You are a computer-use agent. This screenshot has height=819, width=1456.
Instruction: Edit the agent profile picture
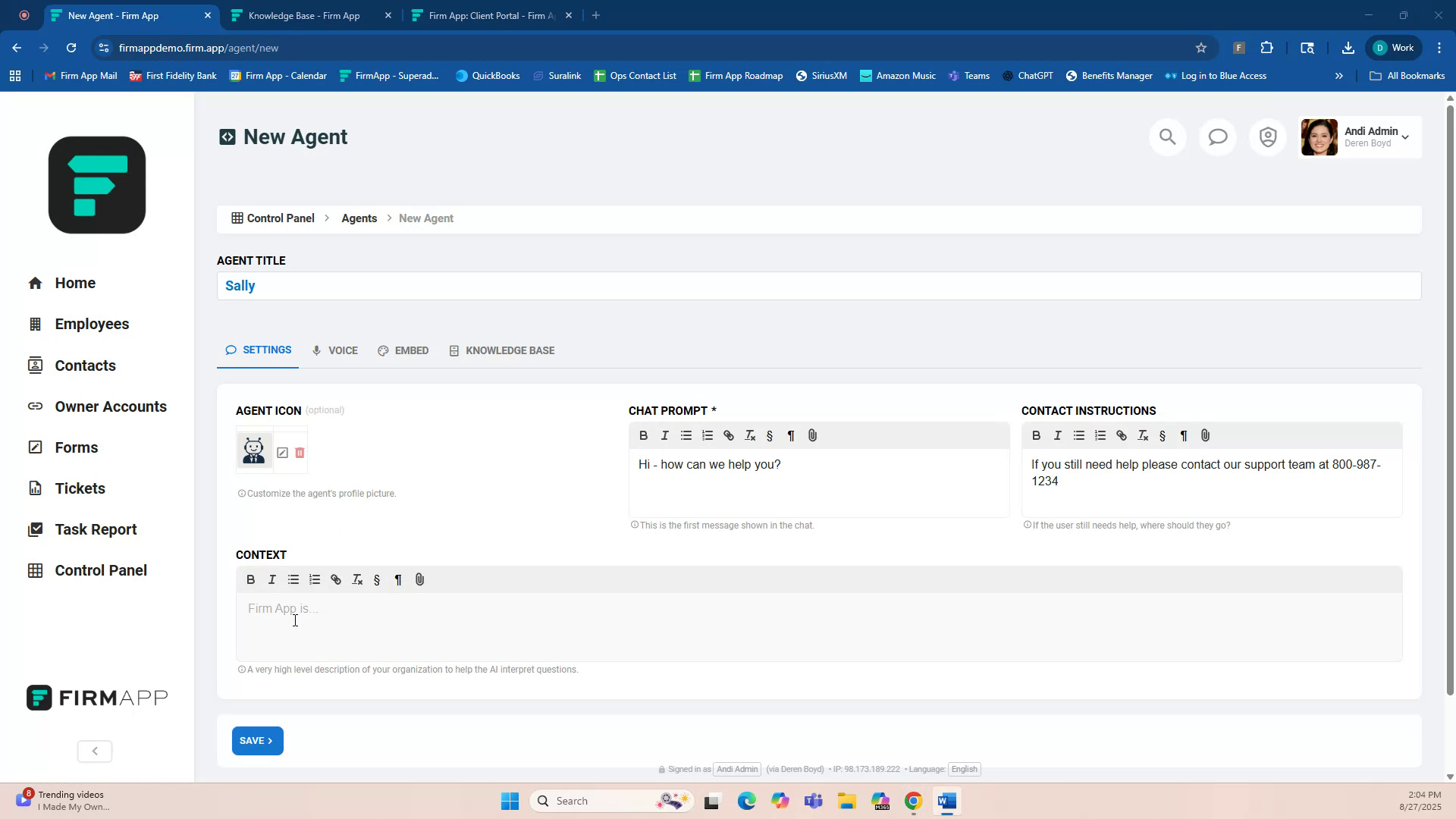[x=282, y=453]
